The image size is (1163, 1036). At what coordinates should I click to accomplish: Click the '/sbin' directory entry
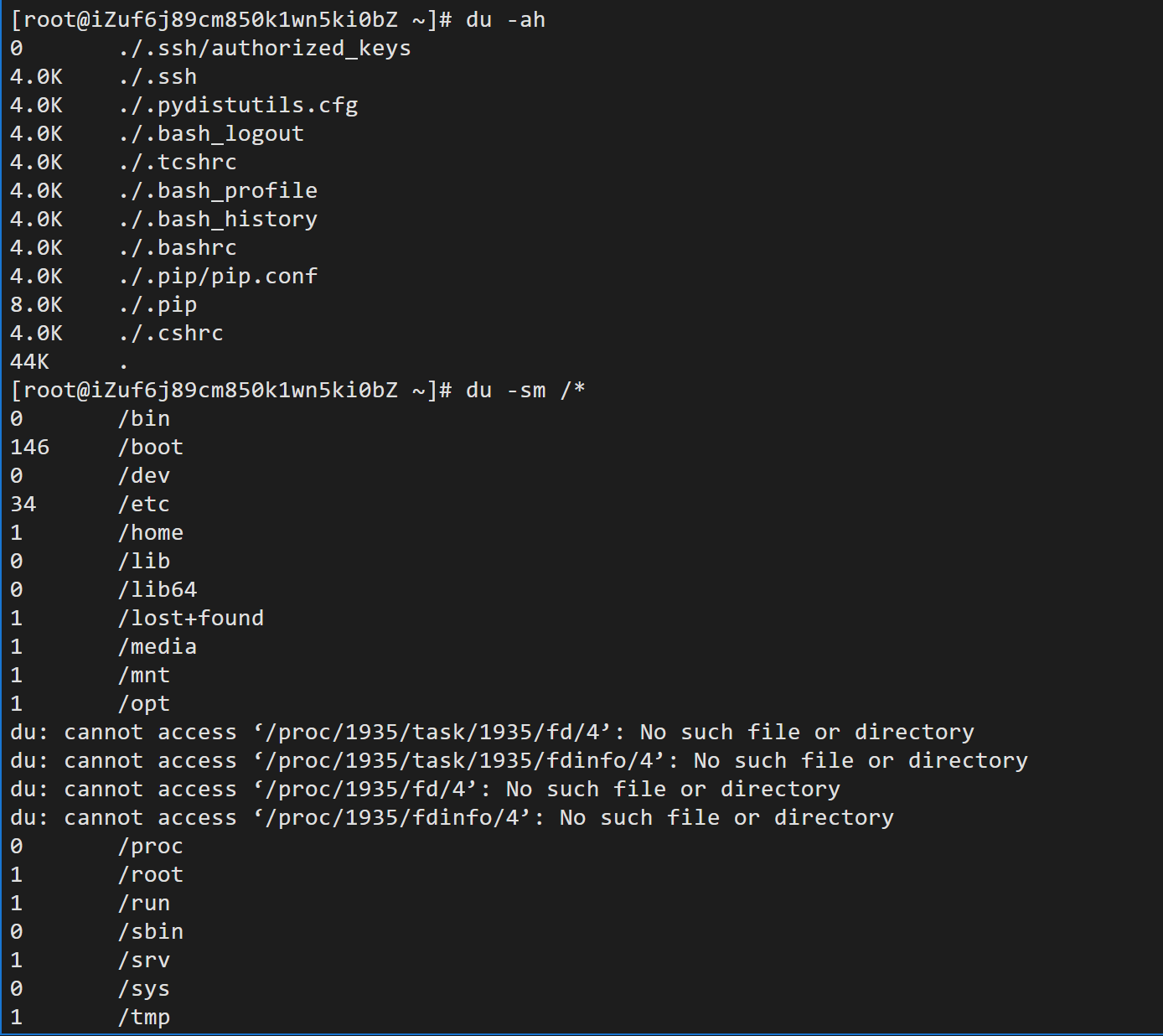coord(150,932)
